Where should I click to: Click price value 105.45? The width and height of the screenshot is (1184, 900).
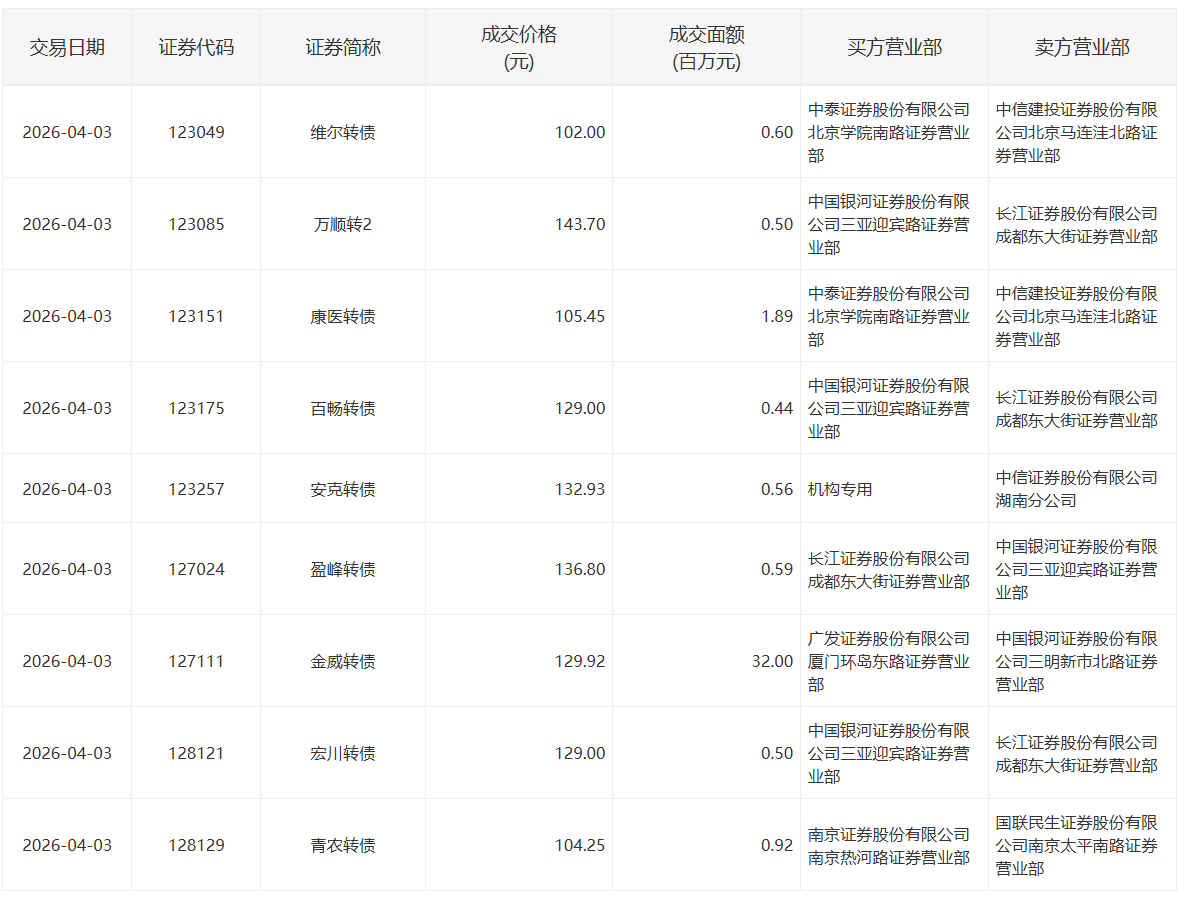(580, 316)
